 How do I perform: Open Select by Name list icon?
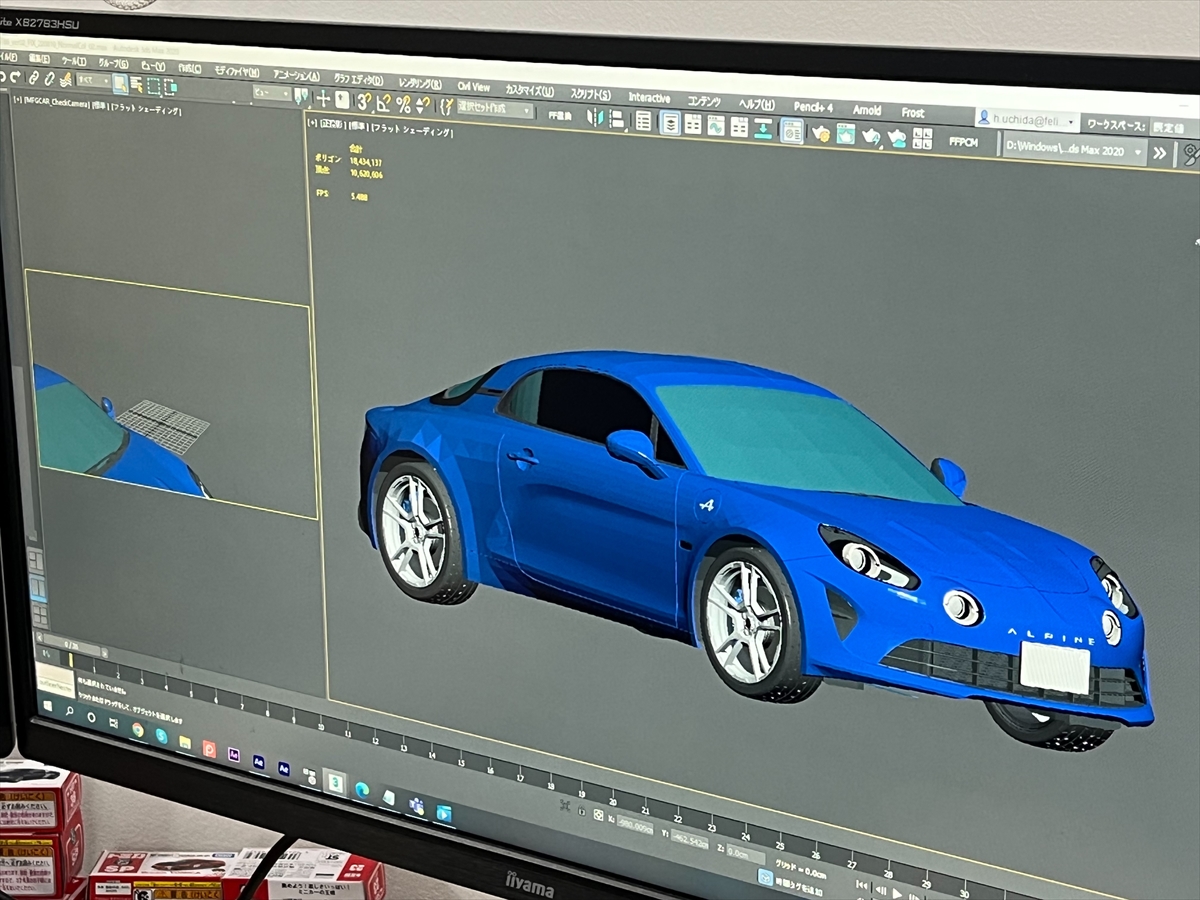coord(136,84)
